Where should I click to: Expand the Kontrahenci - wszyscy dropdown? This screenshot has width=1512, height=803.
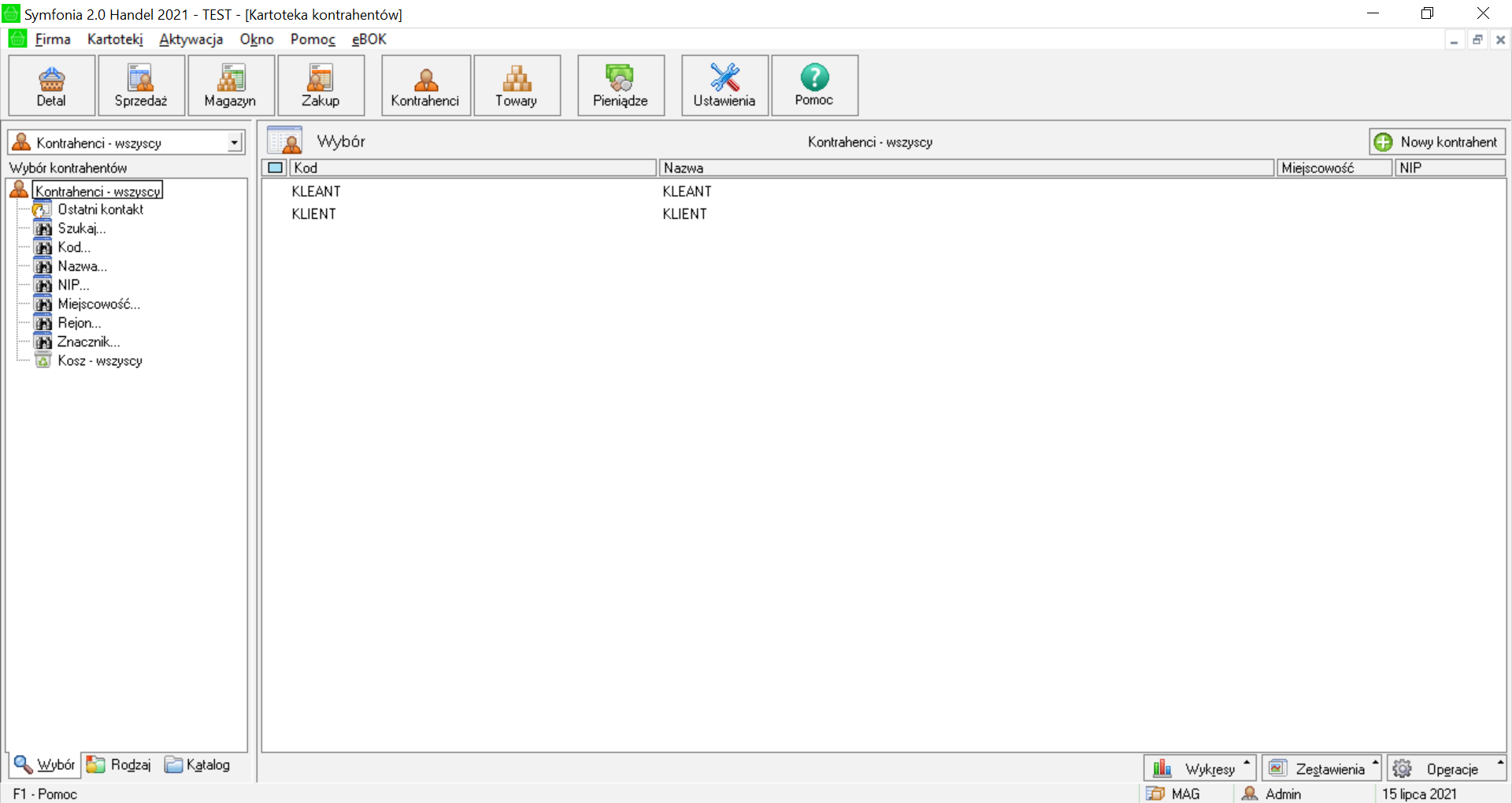234,142
